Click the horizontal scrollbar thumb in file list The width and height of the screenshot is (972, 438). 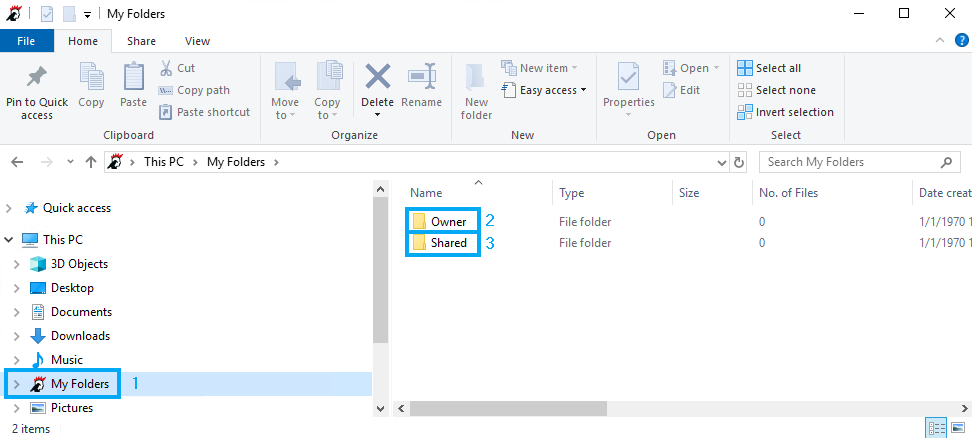(x=508, y=409)
